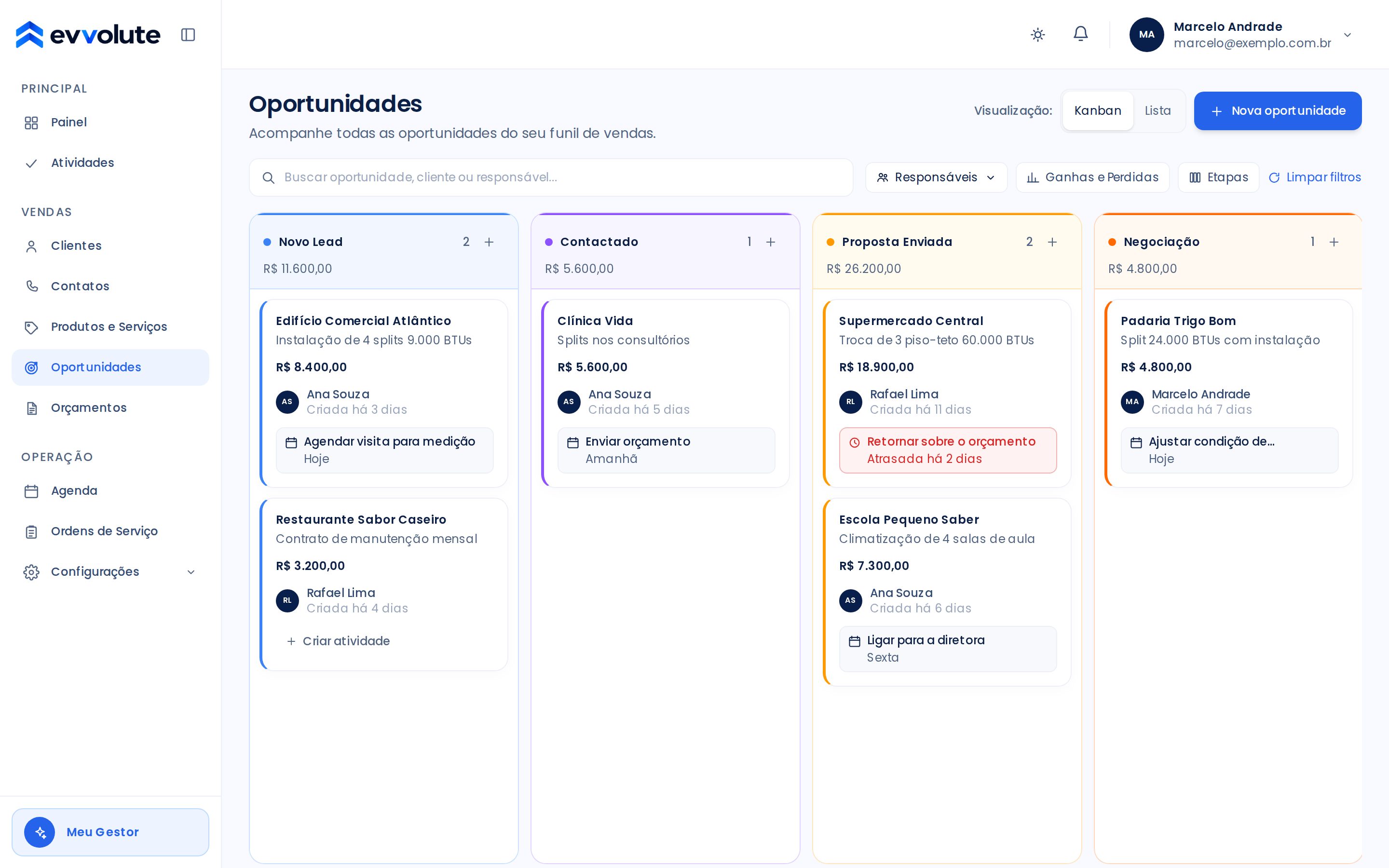Screen dimensions: 1389x868
Task: Add opportunity to Novo Lead column
Action: click(489, 242)
